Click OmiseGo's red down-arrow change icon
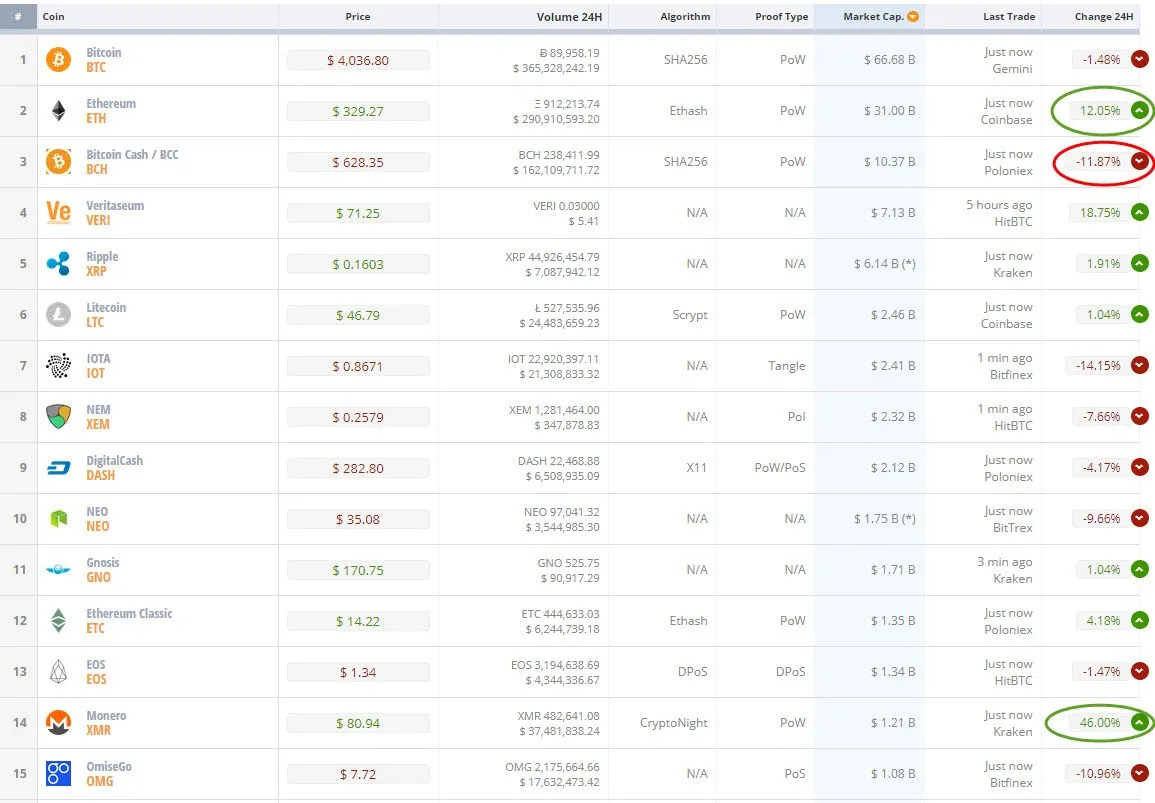Screen dimensions: 1155x803 [x=1140, y=774]
